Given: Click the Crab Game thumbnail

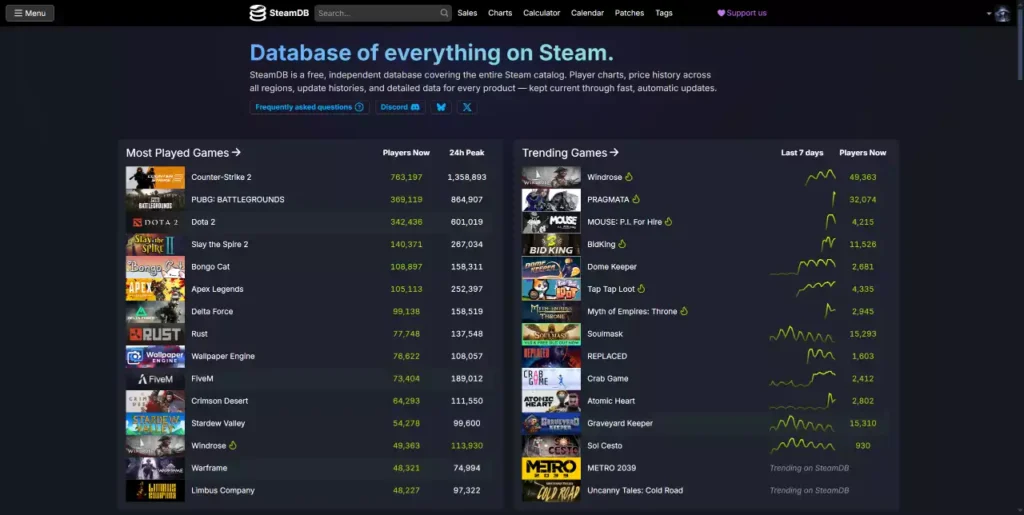Looking at the screenshot, I should 551,379.
